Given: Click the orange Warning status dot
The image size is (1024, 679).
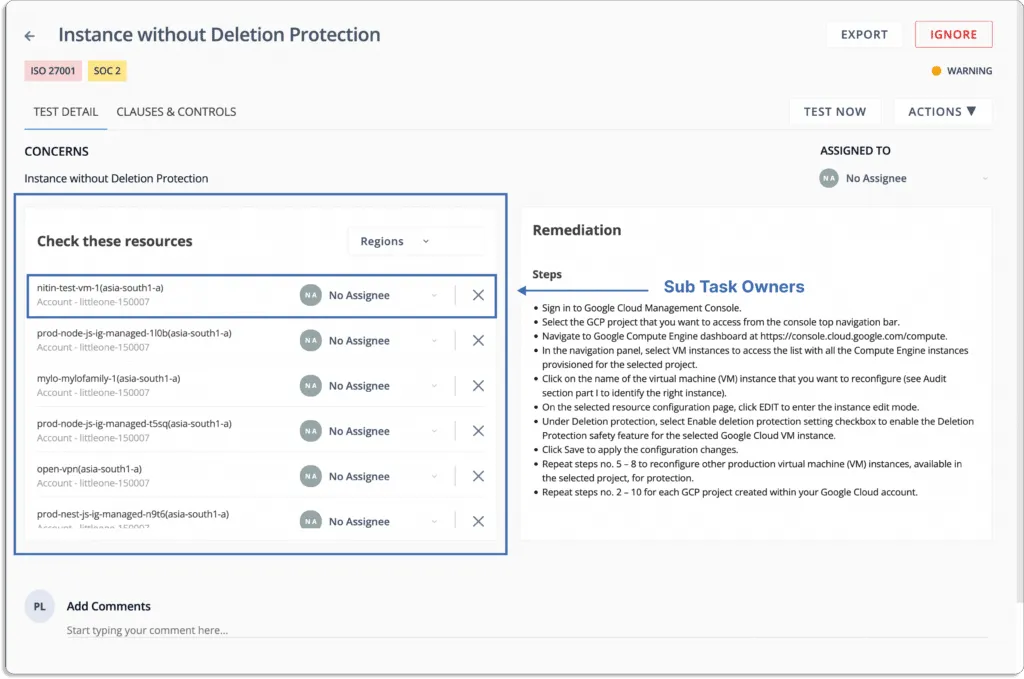Looking at the screenshot, I should point(936,71).
